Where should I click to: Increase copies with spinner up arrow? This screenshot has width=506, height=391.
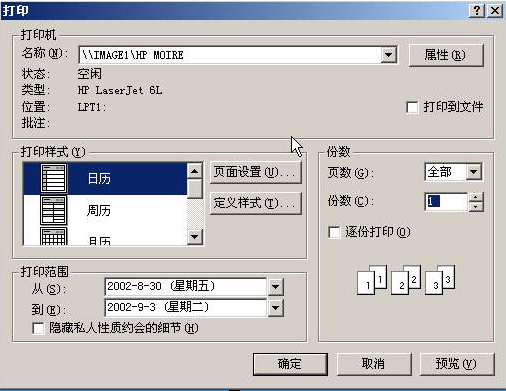click(x=476, y=197)
